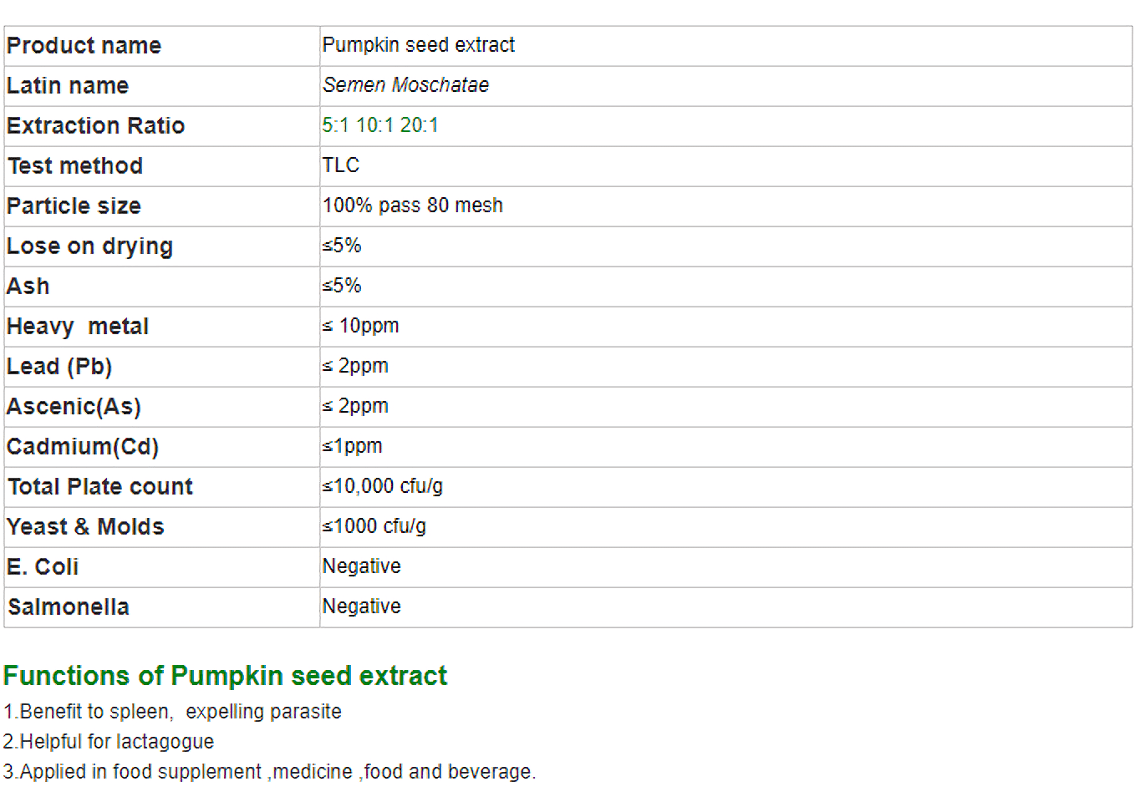Viewport: 1140px width, 807px height.
Task: Select the Lead (Pb) row label
Action: [x=59, y=366]
